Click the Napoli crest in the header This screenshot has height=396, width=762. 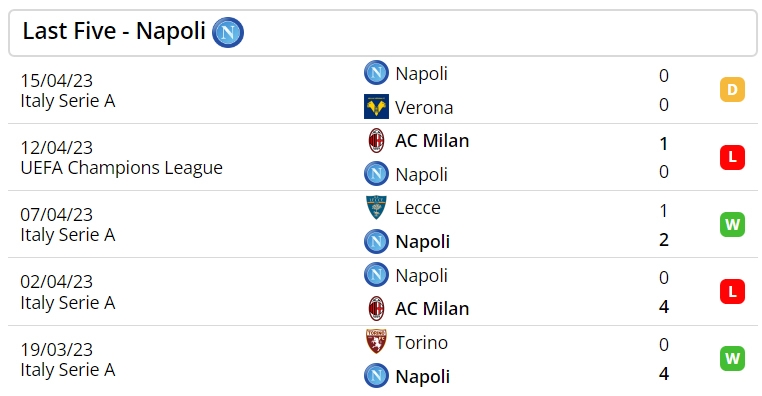228,33
